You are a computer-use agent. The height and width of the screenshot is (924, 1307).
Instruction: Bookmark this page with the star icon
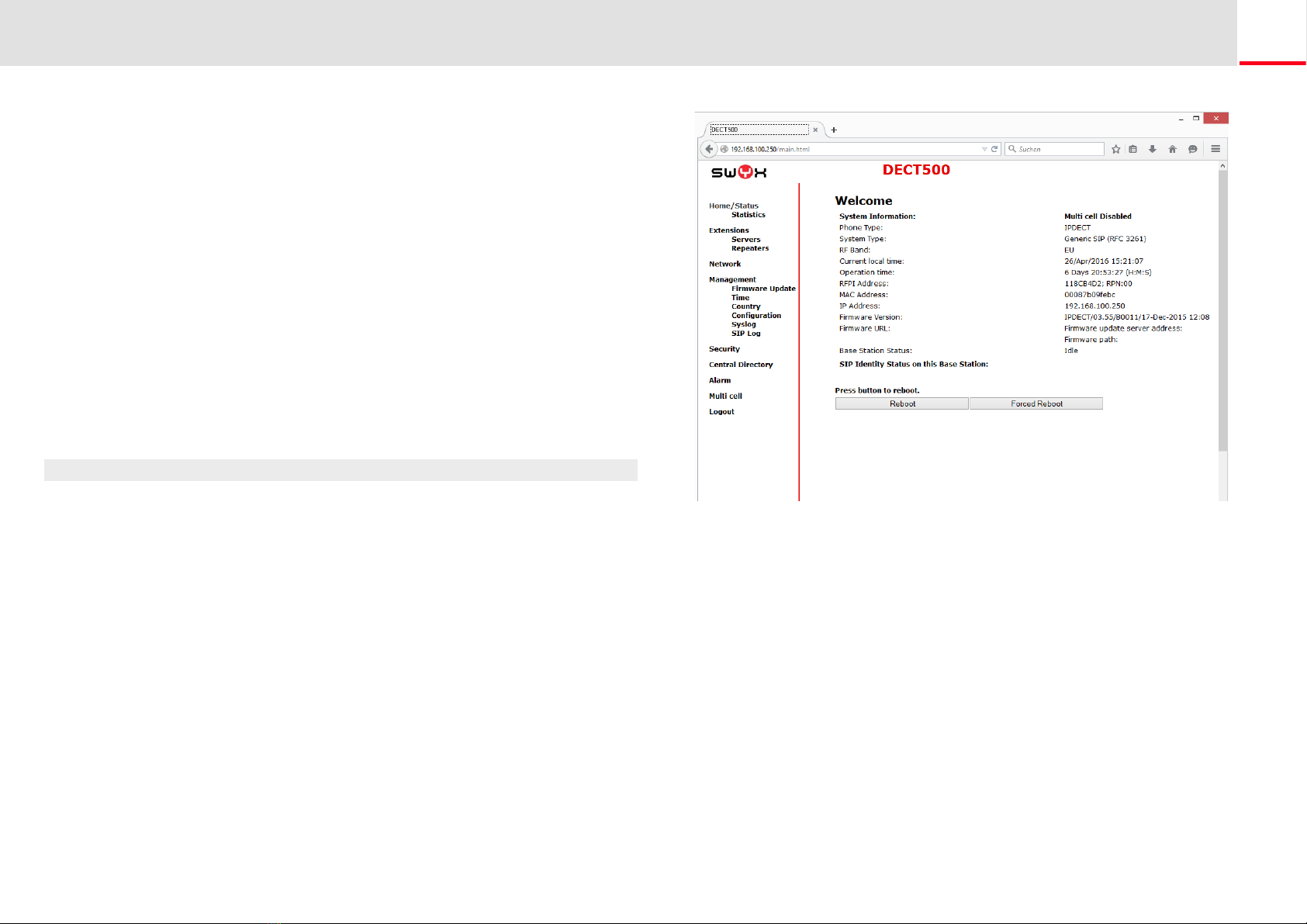1115,149
